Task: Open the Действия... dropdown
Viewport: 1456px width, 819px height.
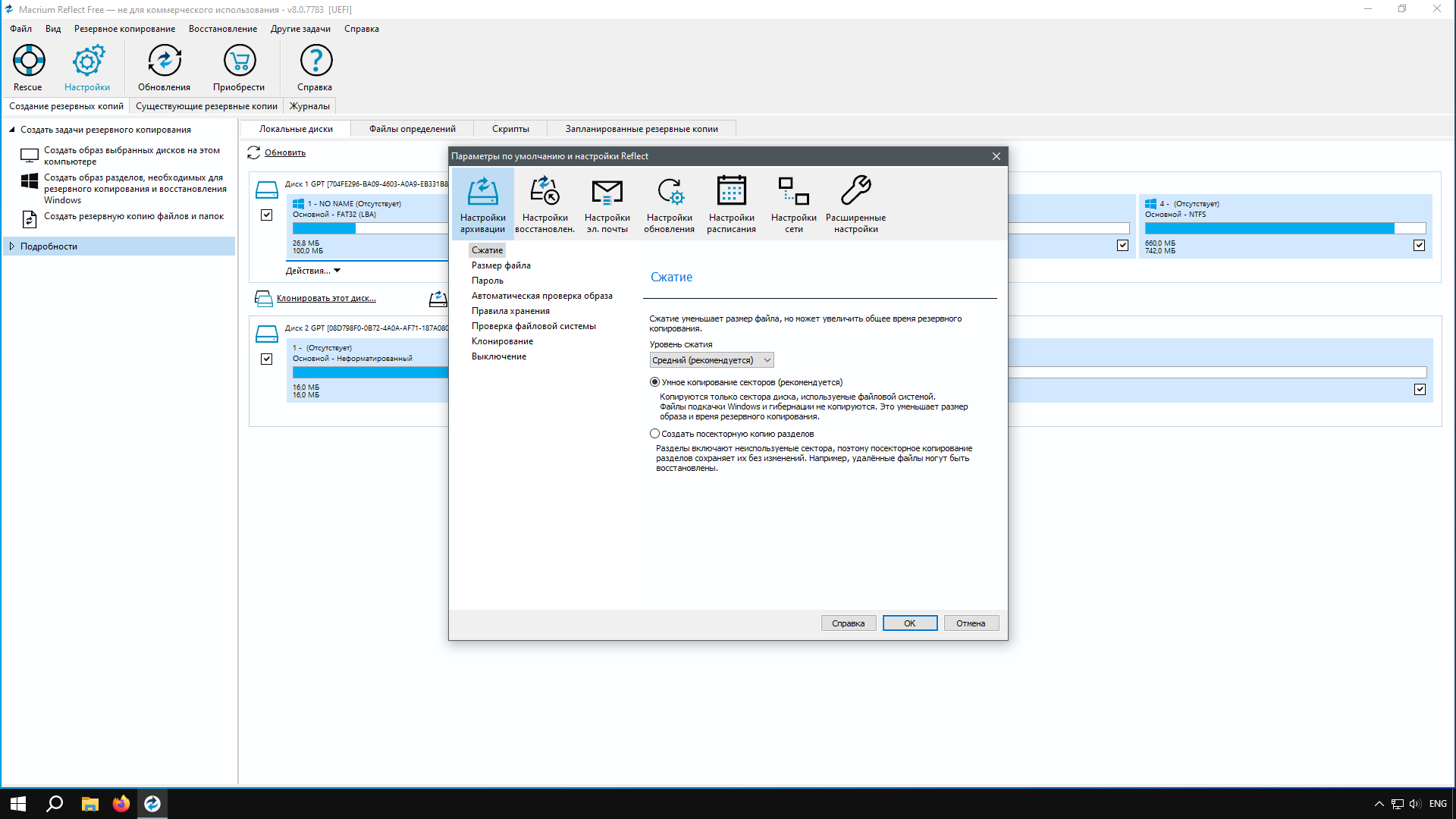Action: click(313, 271)
